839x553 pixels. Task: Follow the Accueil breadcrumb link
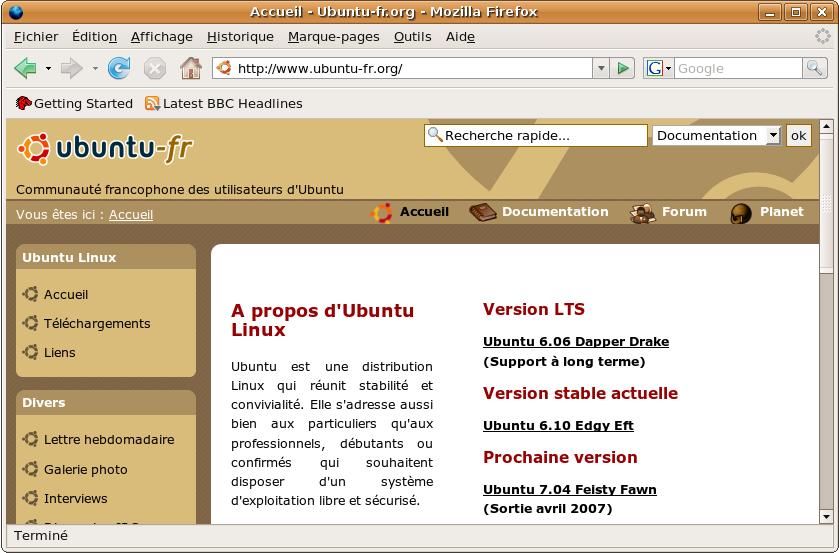(131, 215)
